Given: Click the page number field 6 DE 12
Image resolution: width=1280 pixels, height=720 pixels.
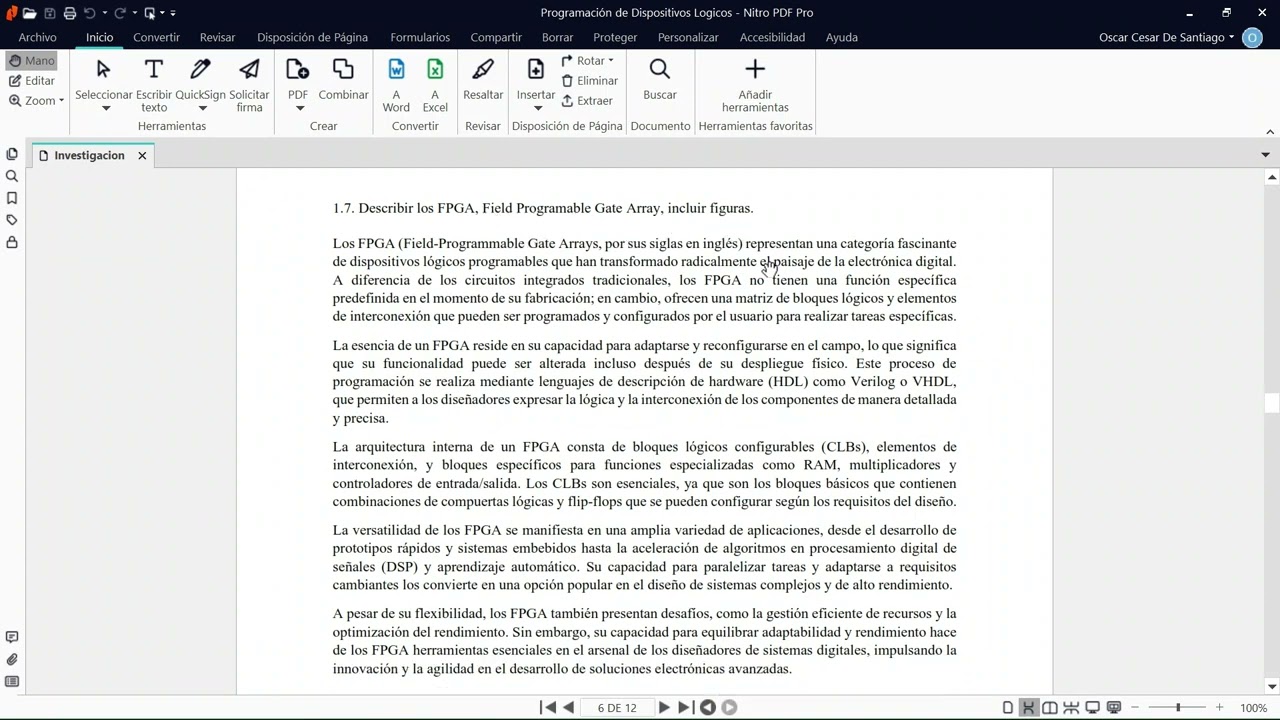Looking at the screenshot, I should point(617,707).
